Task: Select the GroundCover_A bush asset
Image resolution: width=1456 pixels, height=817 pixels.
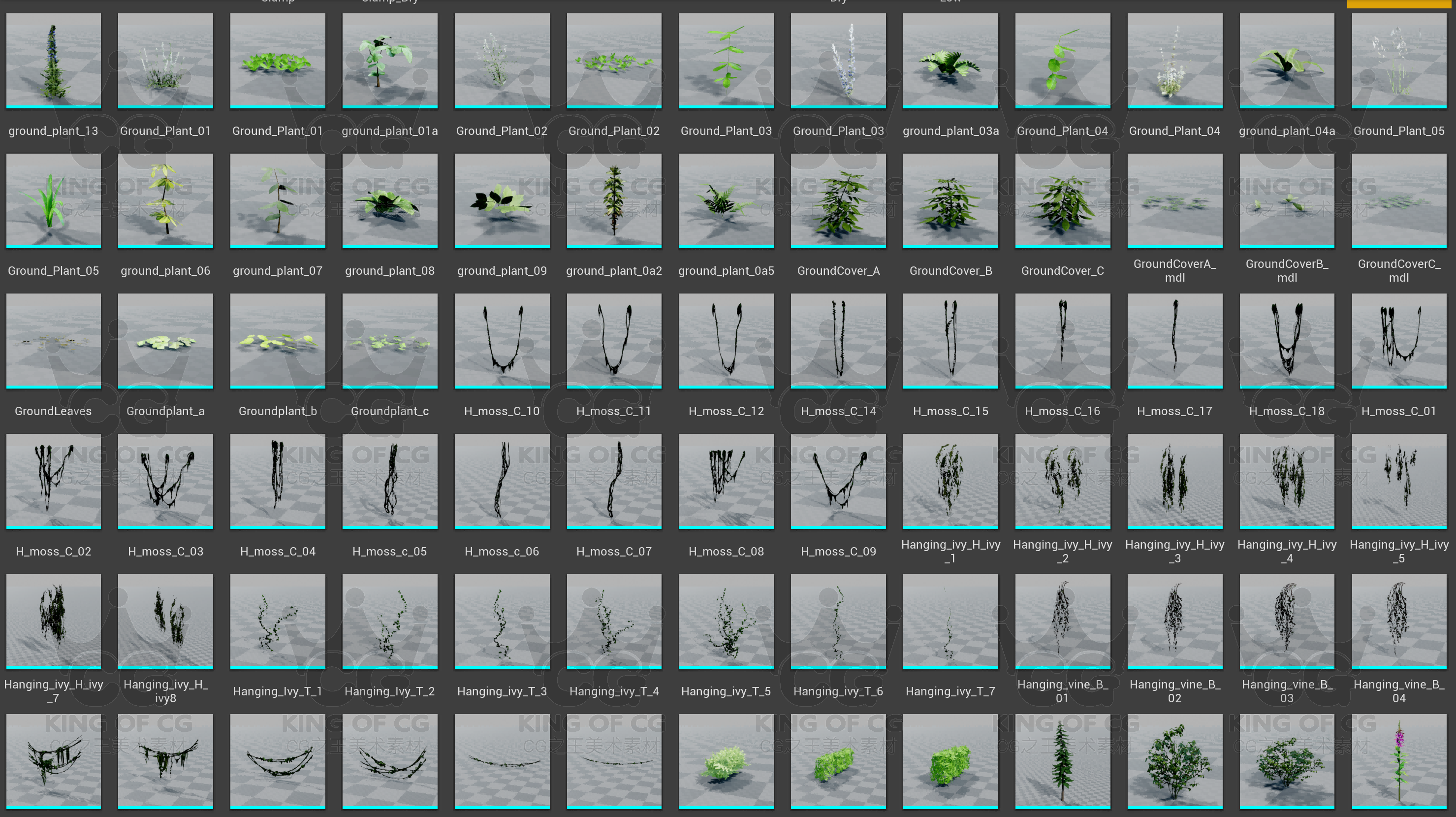Action: pyautogui.click(x=838, y=200)
